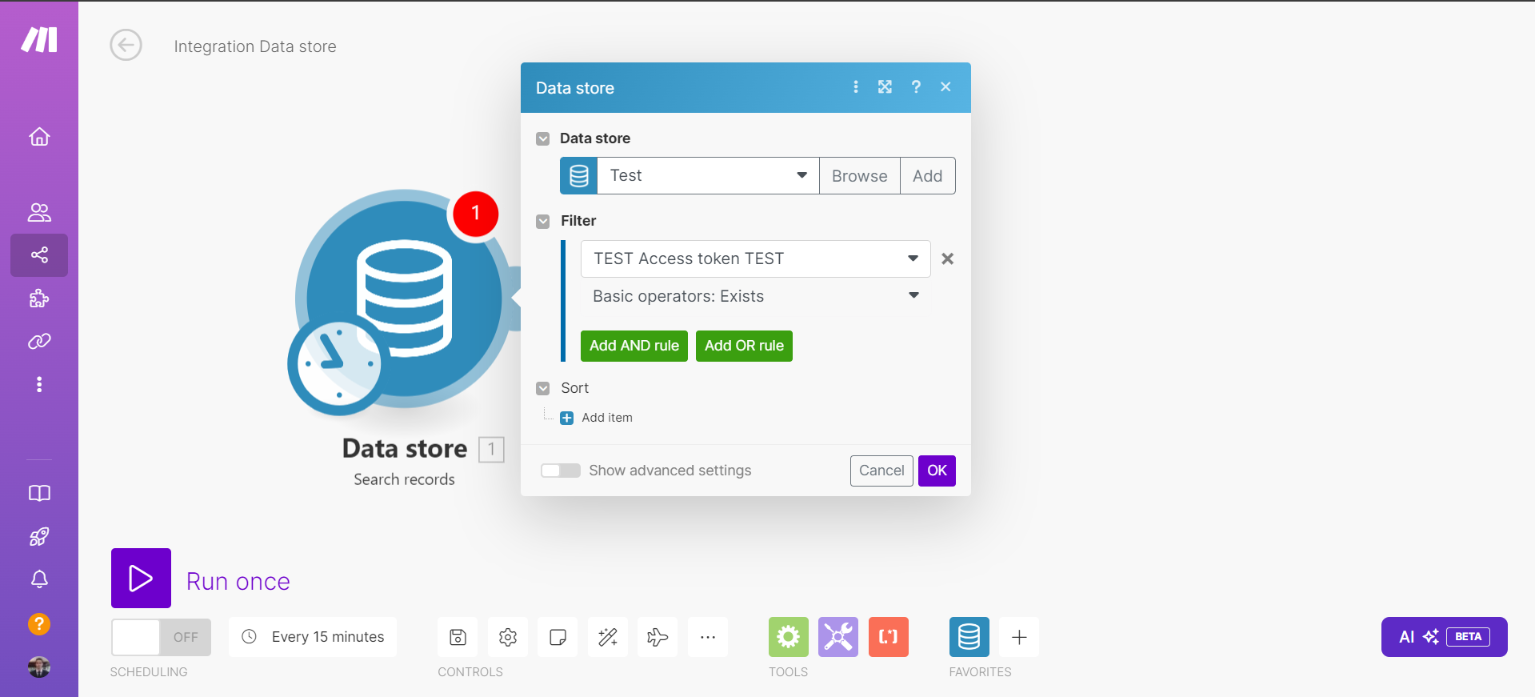Viewport: 1535px width, 697px height.
Task: Open the AI BETA assistant button
Action: coord(1444,637)
